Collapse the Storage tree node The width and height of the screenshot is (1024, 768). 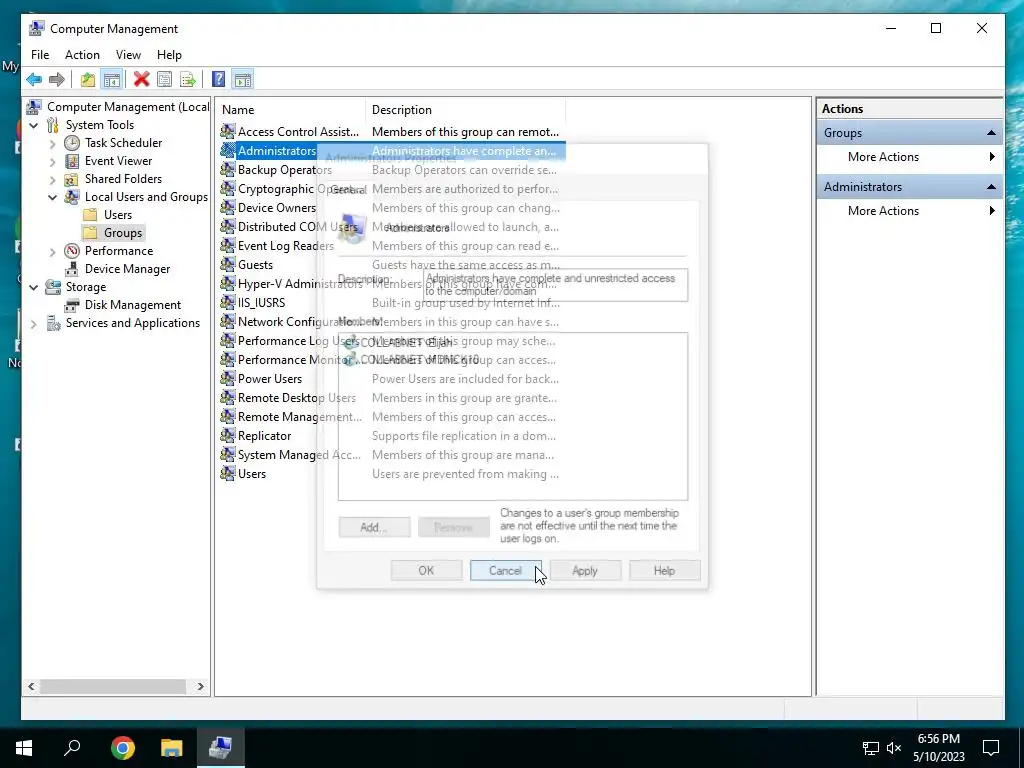click(x=34, y=287)
